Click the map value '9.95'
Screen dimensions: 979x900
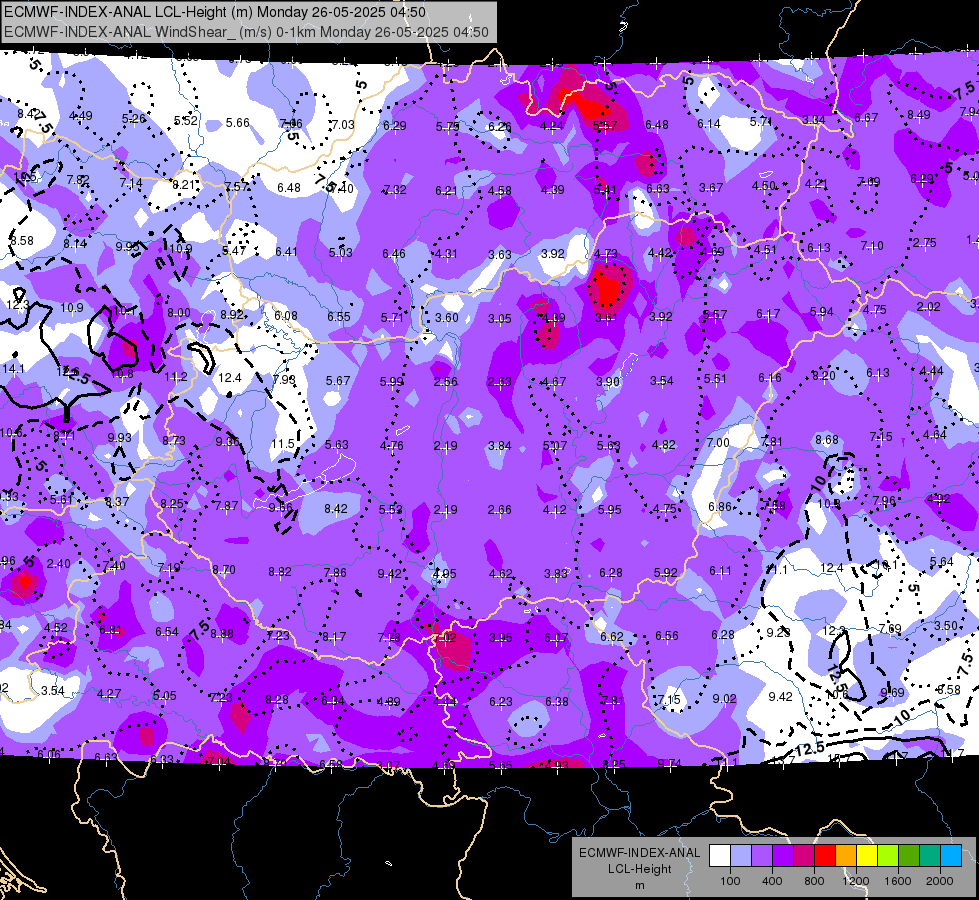(127, 246)
